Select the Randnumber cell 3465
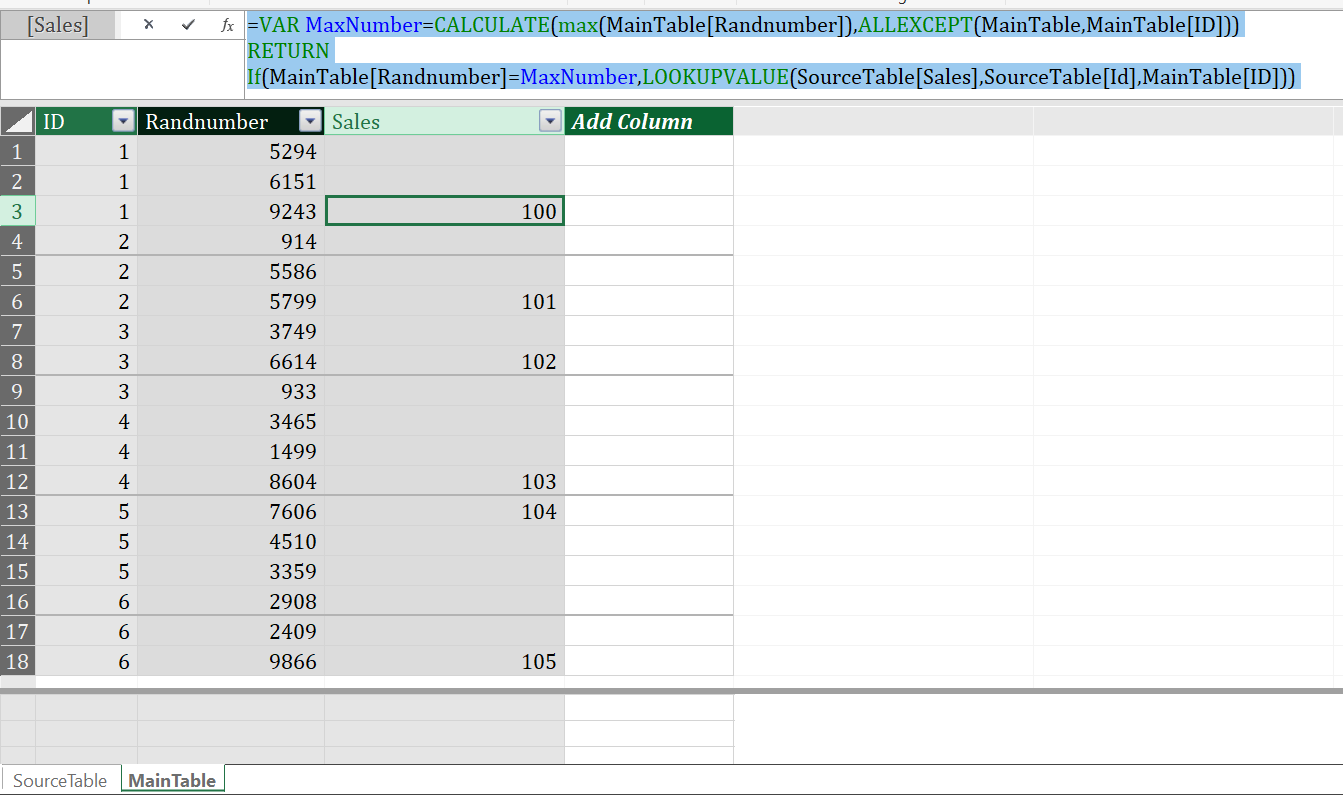The height and width of the screenshot is (795, 1343). [231, 421]
